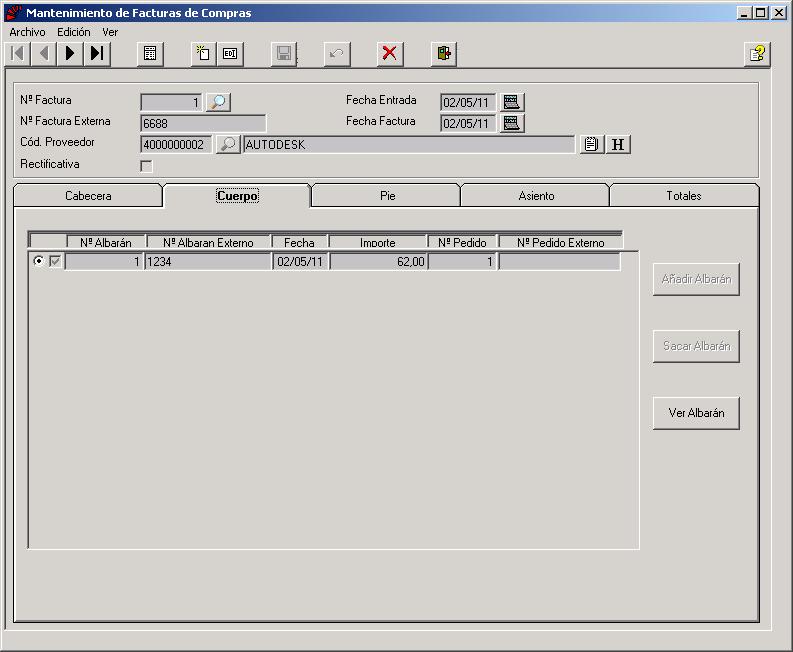
Task: Go to the first record
Action: [x=17, y=53]
